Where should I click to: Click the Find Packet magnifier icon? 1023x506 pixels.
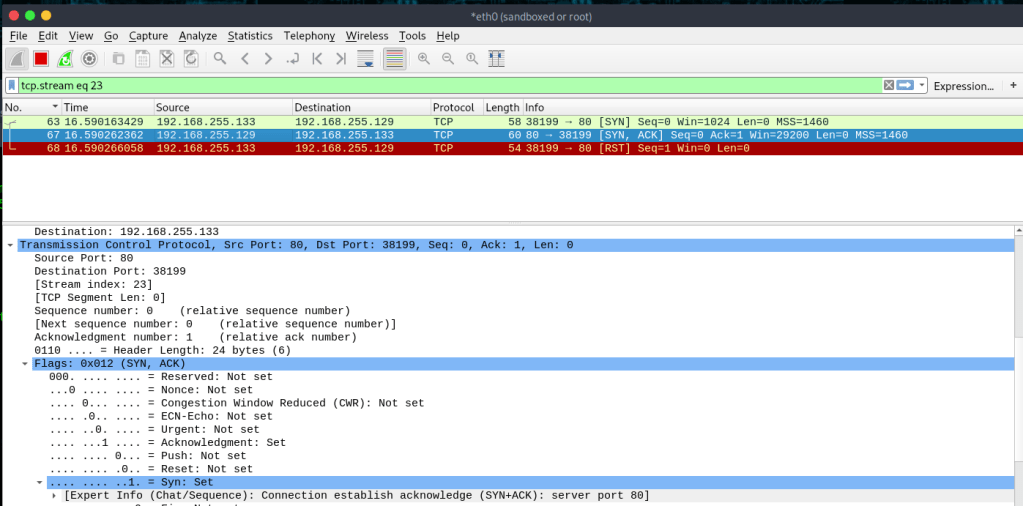(219, 59)
